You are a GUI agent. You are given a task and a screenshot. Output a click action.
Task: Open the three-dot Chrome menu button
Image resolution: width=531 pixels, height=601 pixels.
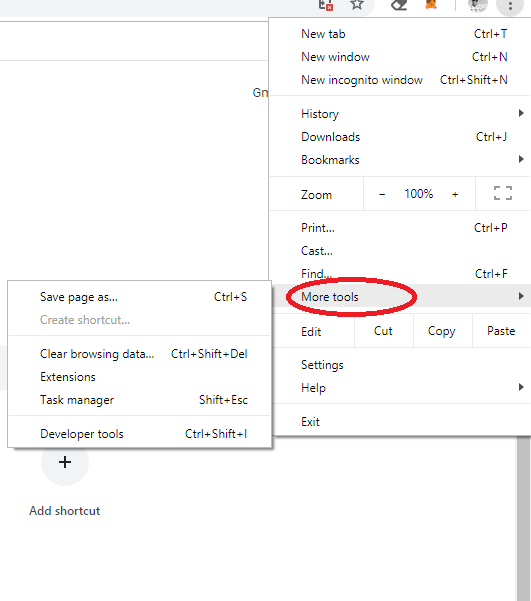[x=510, y=6]
